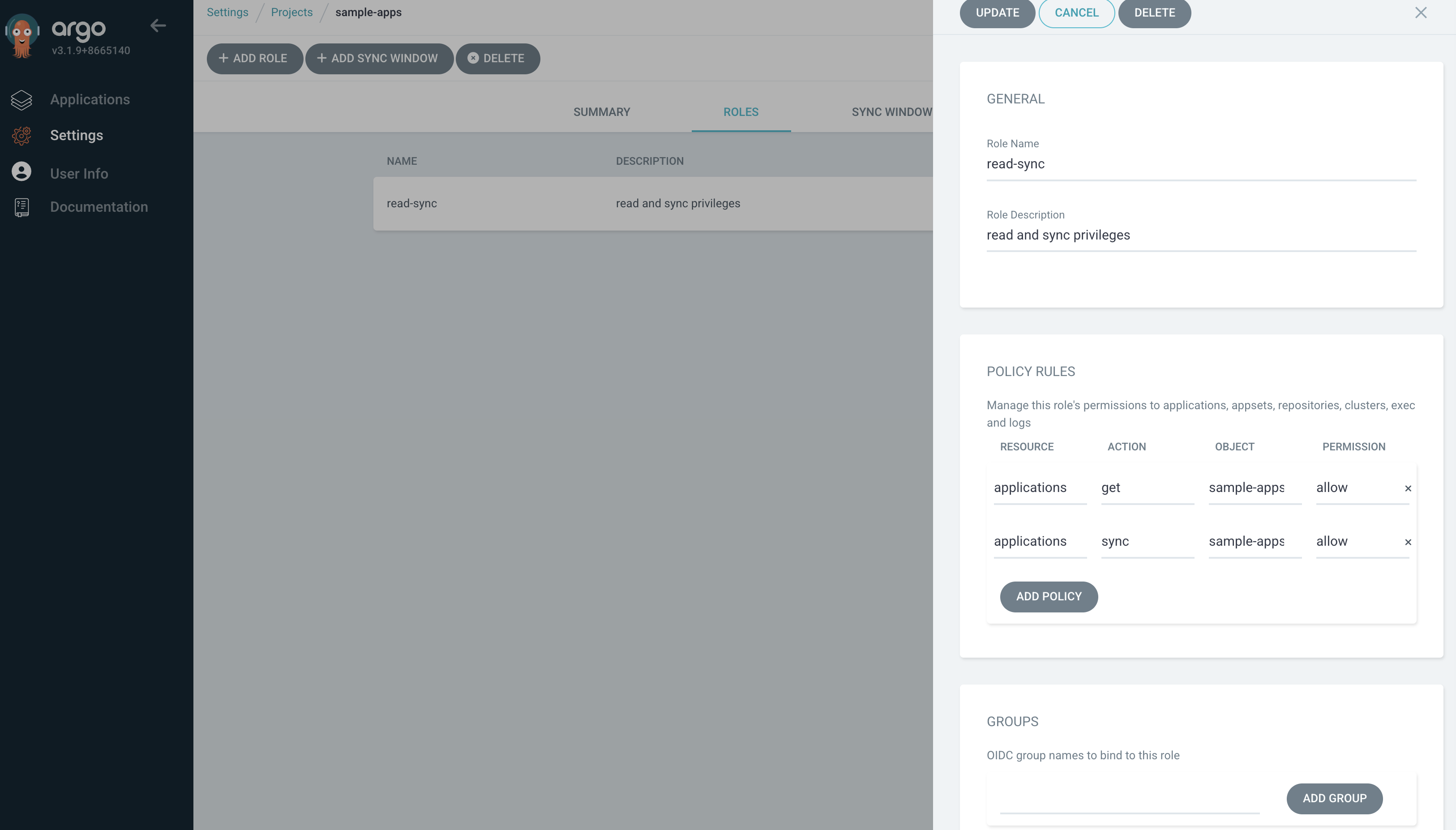Switch to the Sync Windows tab

tap(891, 112)
